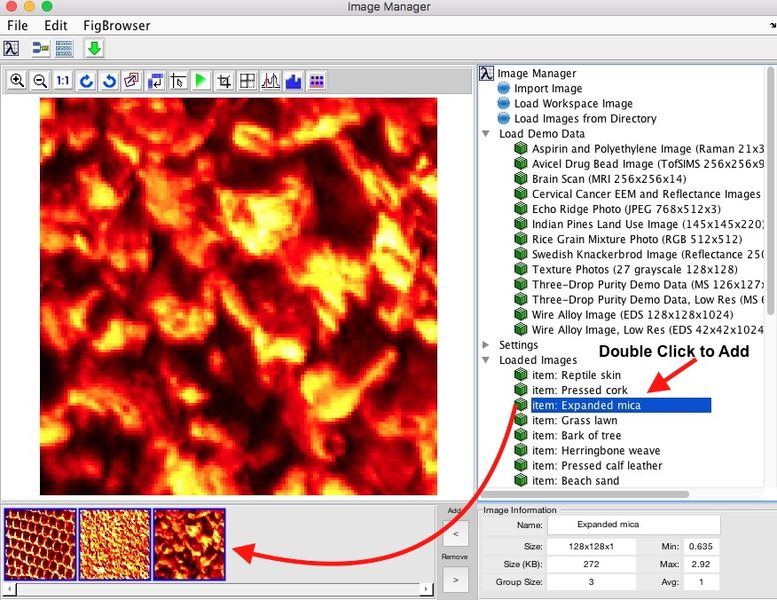Click the purple colored grid icon
Viewport: 777px width, 600px height.
(316, 81)
